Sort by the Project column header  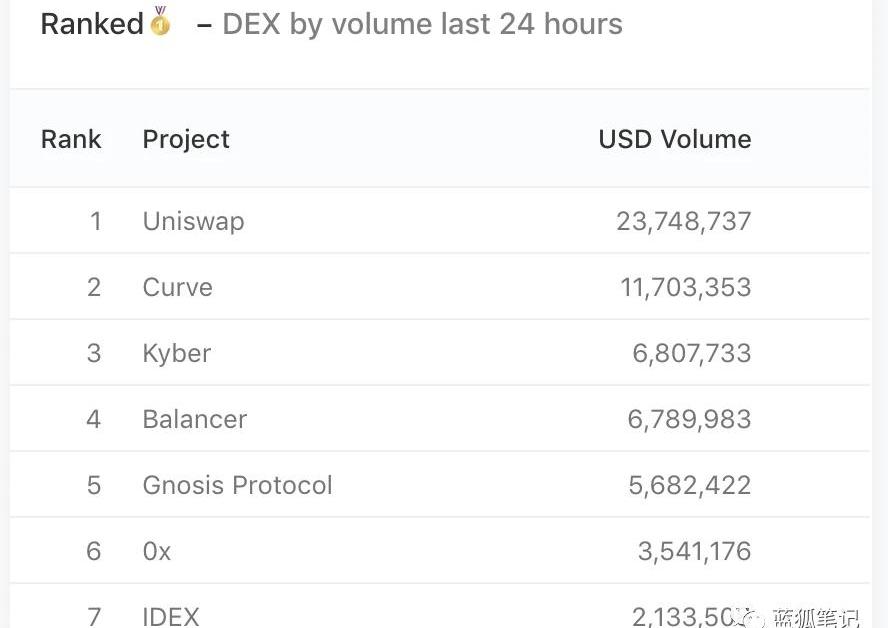(x=186, y=139)
